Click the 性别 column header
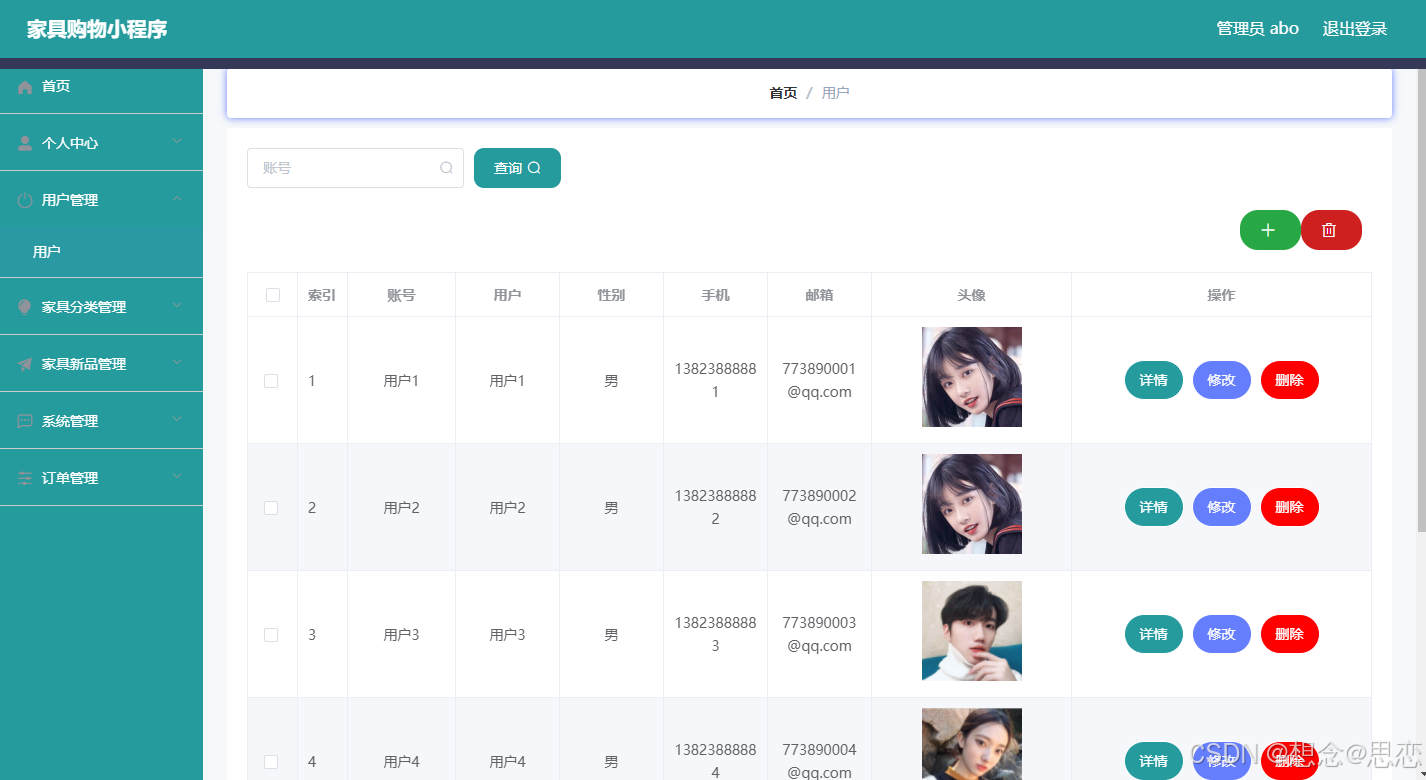 [x=611, y=295]
